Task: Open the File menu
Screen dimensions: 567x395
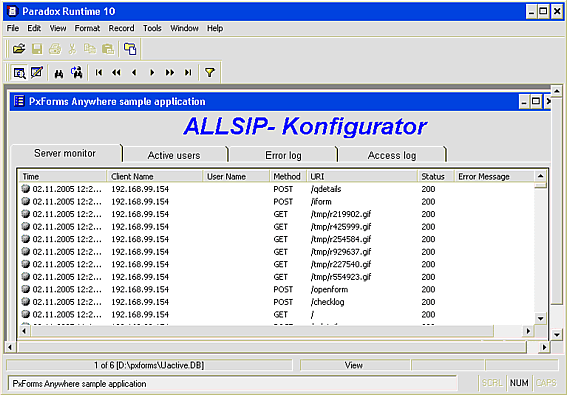Action: click(13, 28)
